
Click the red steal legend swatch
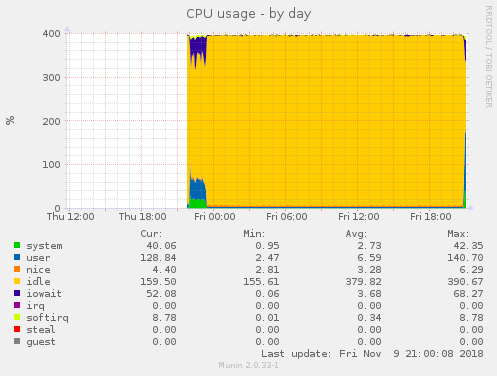(x=17, y=329)
